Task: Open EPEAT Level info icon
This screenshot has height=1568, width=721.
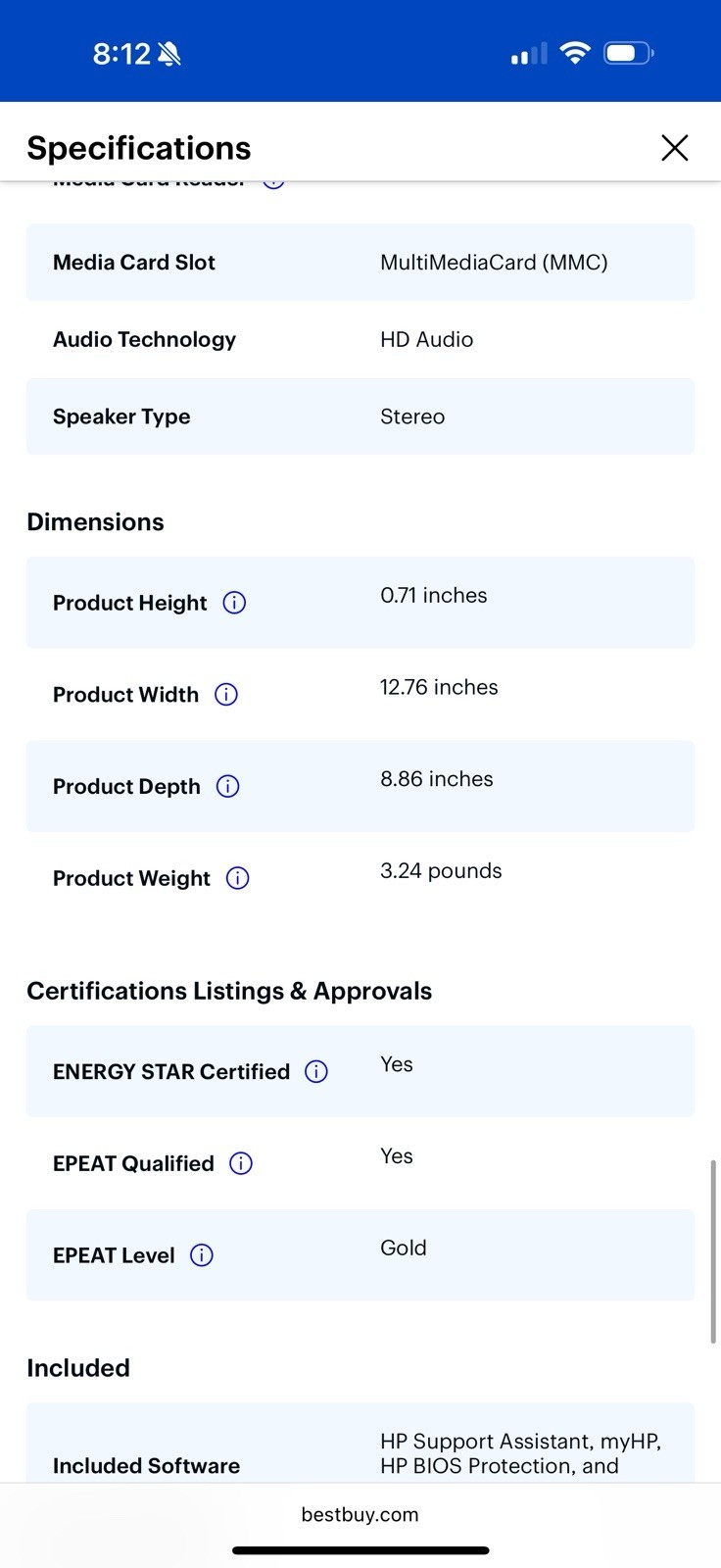Action: [x=202, y=1255]
